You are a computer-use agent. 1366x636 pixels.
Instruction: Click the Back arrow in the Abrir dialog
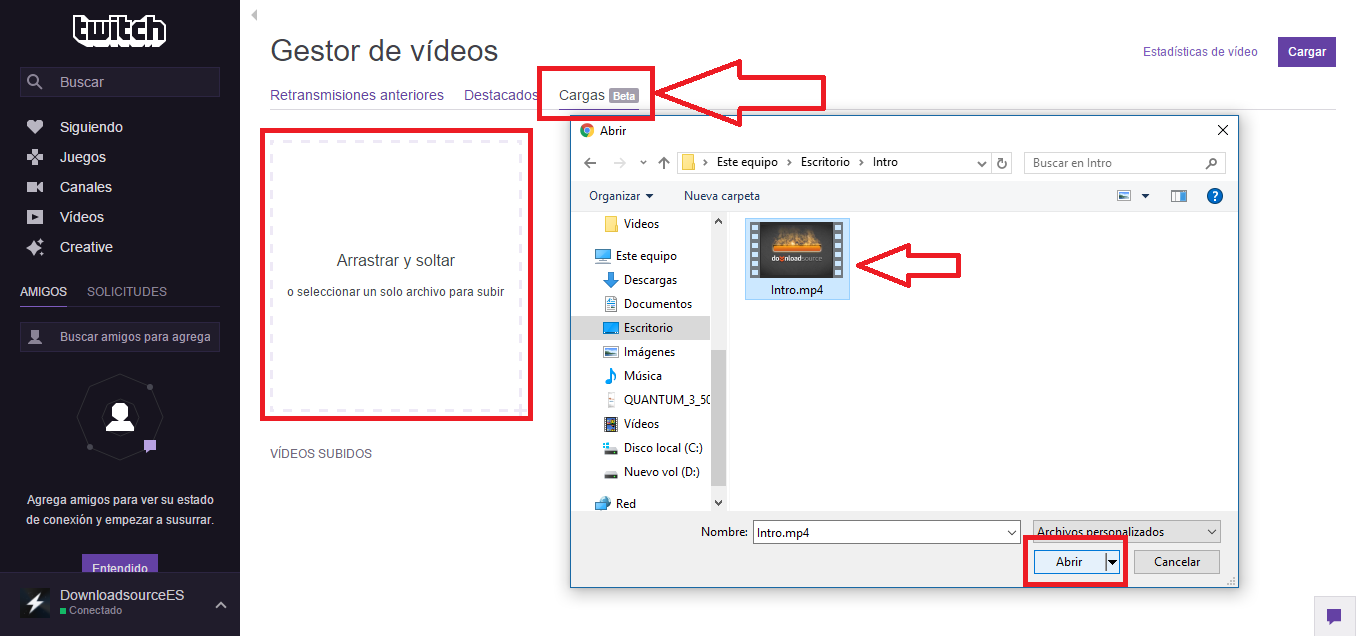(590, 163)
